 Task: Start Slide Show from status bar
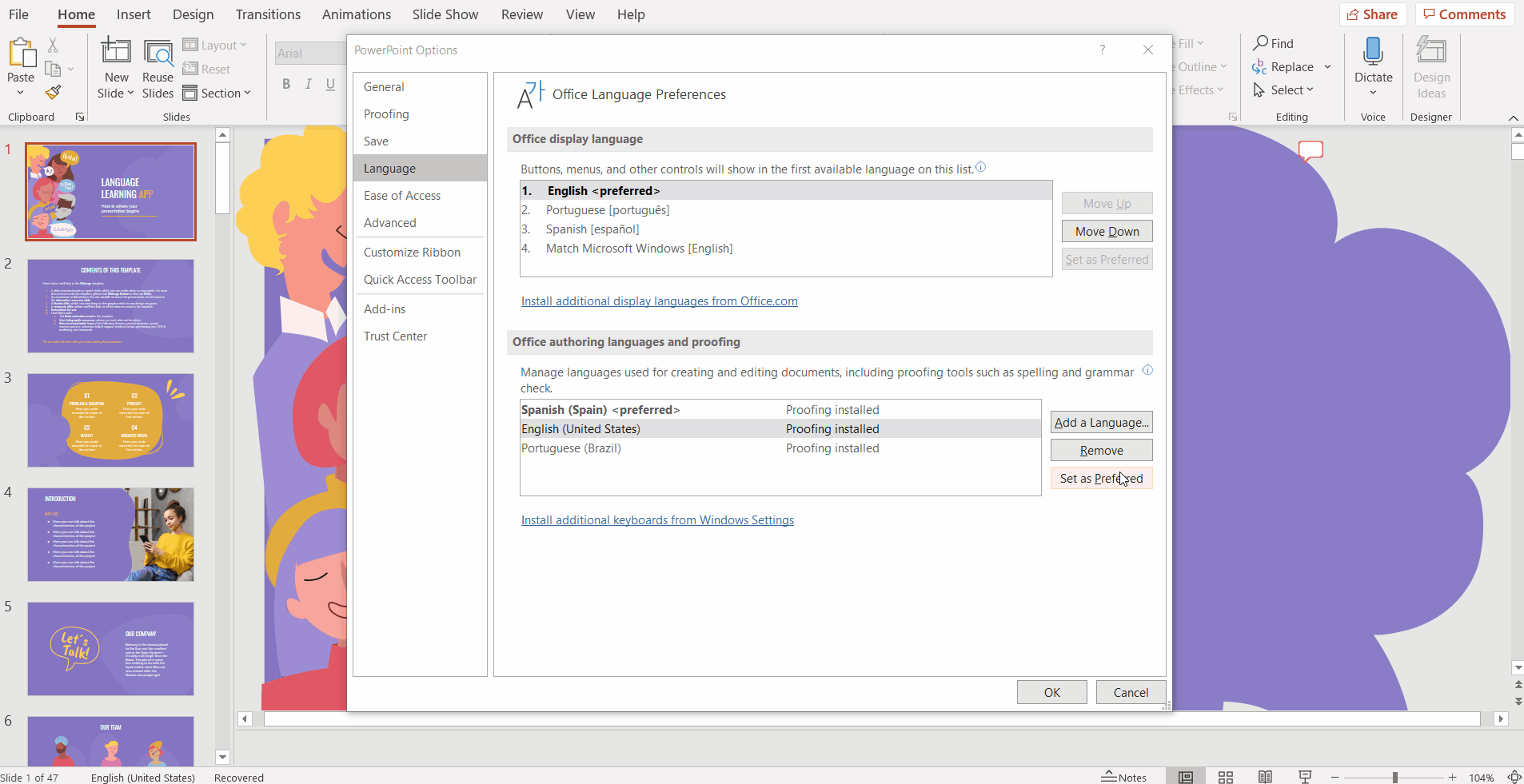(1306, 776)
